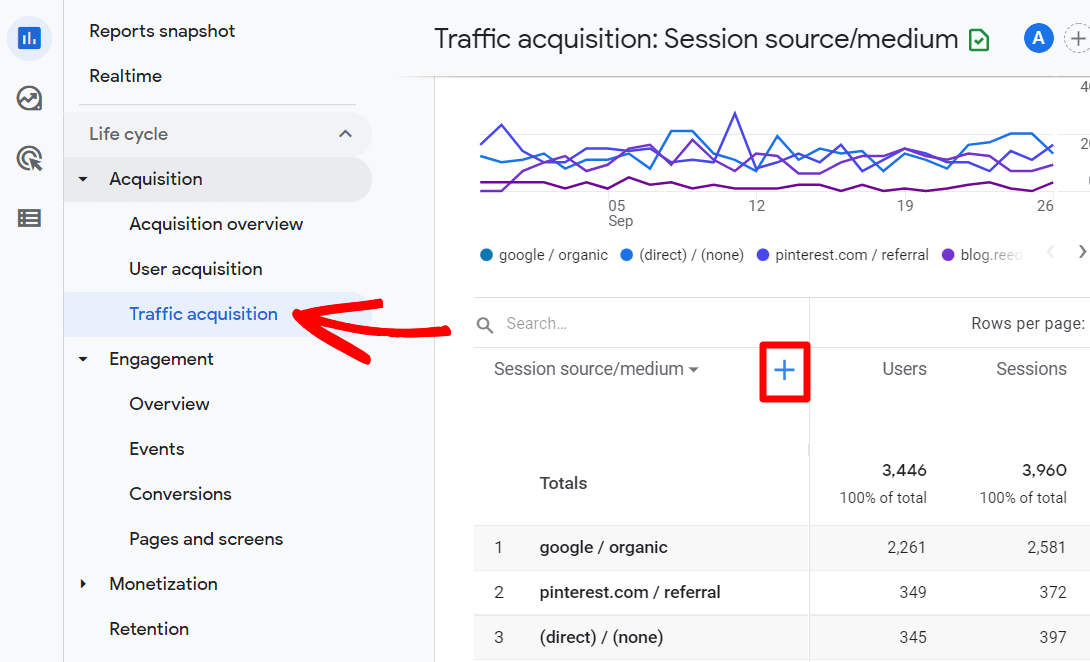Click the green data-quality checkmark icon
The image size is (1090, 662).
pos(979,39)
